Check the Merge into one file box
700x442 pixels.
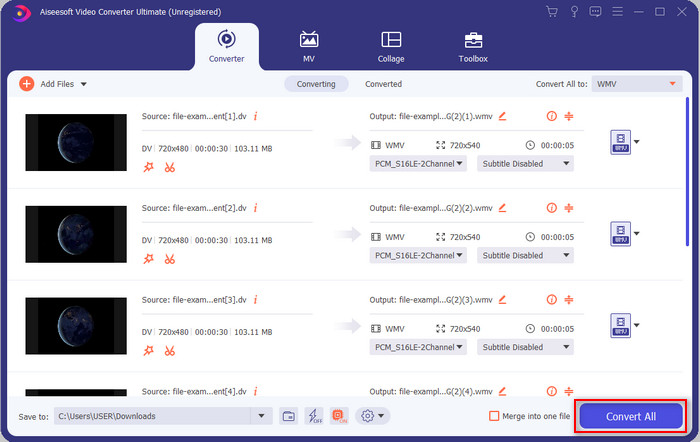pos(494,416)
